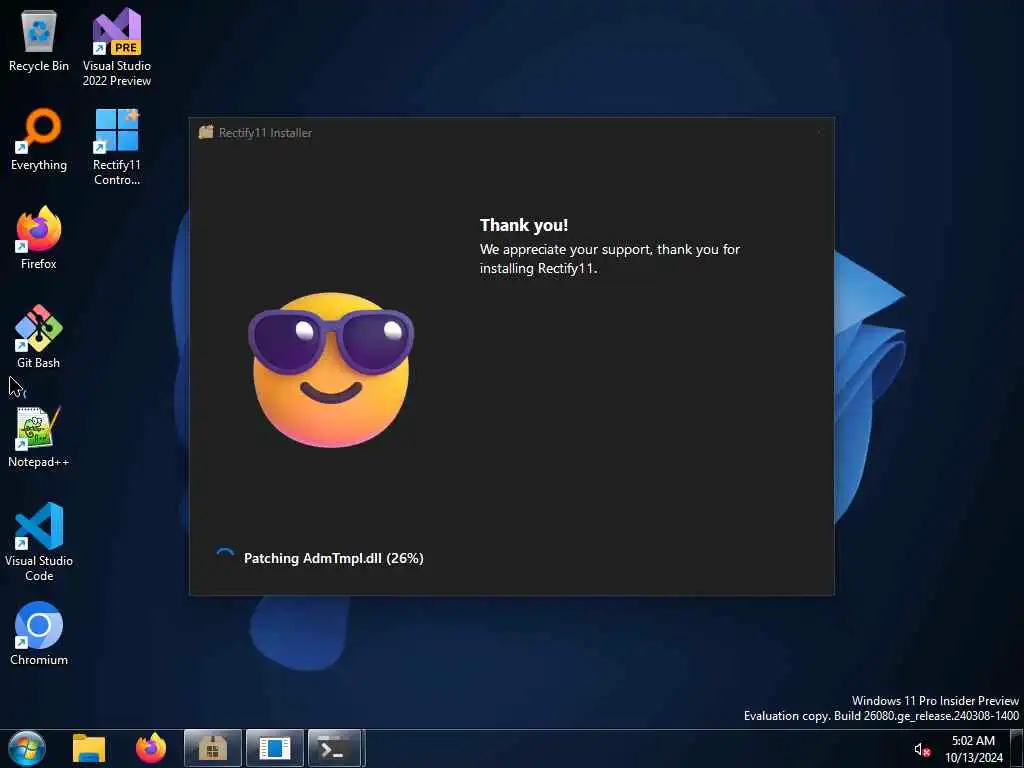The width and height of the screenshot is (1024, 768).
Task: Open File Explorer from taskbar
Action: pos(89,748)
